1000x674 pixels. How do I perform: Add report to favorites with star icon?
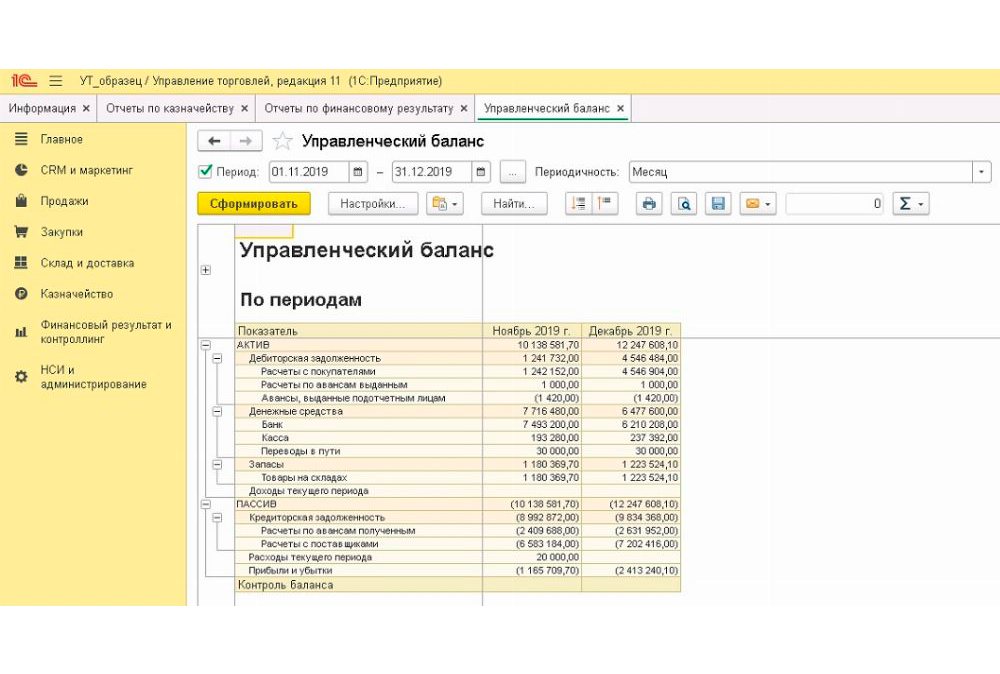point(283,141)
